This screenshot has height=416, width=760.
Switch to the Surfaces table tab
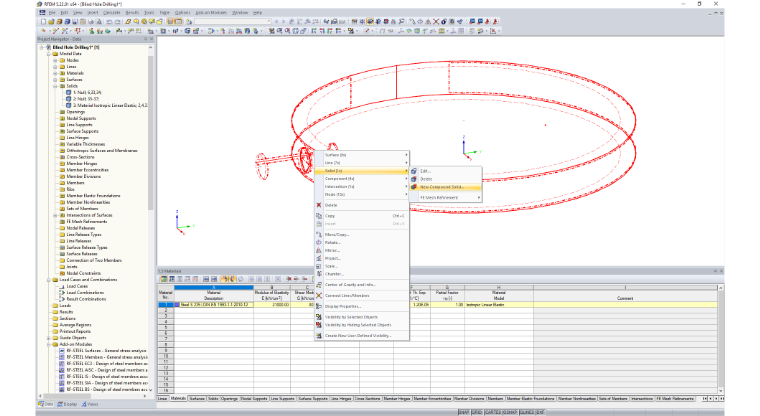pos(197,399)
